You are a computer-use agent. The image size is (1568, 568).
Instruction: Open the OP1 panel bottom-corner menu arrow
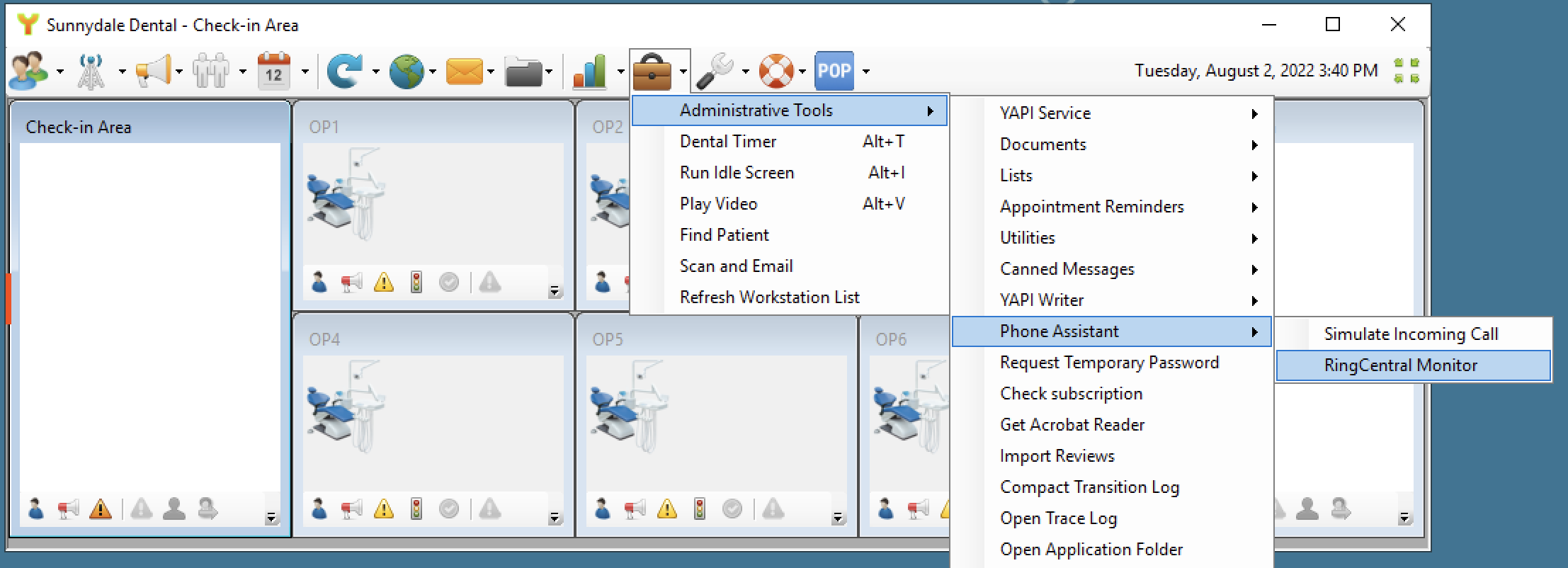(x=555, y=291)
